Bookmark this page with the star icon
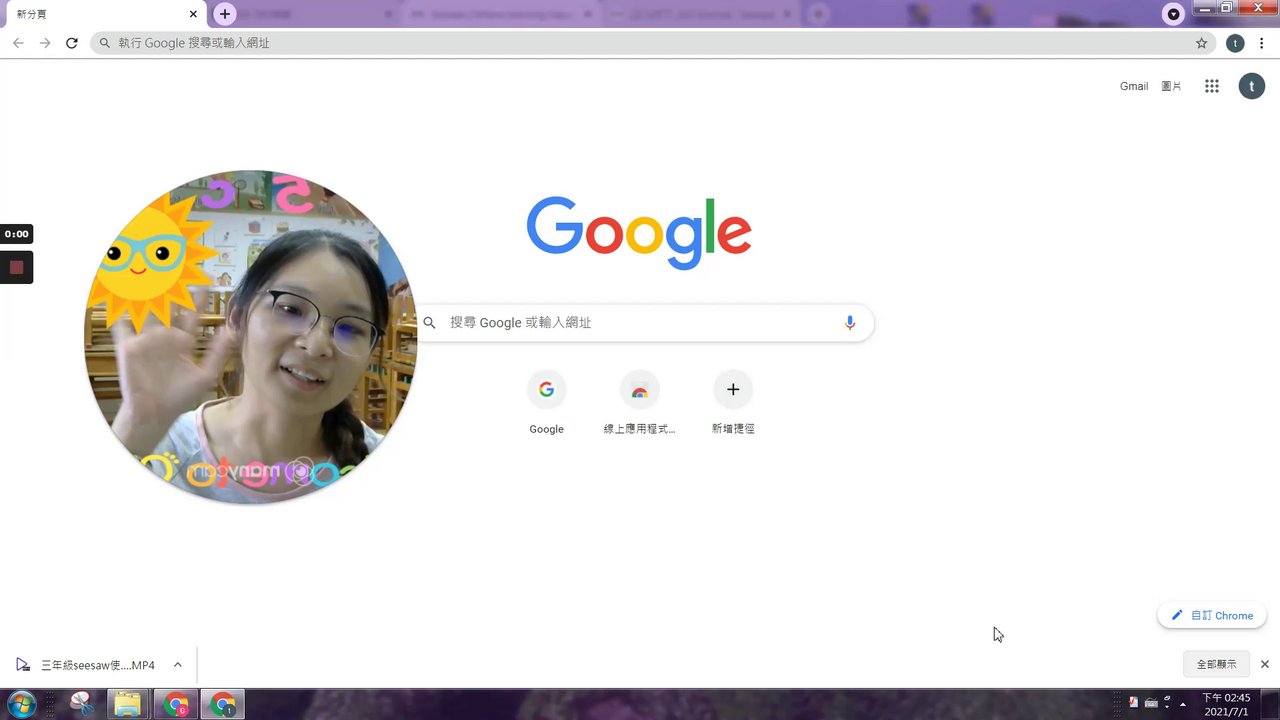Screen dimensions: 1280x720 click(x=1202, y=43)
